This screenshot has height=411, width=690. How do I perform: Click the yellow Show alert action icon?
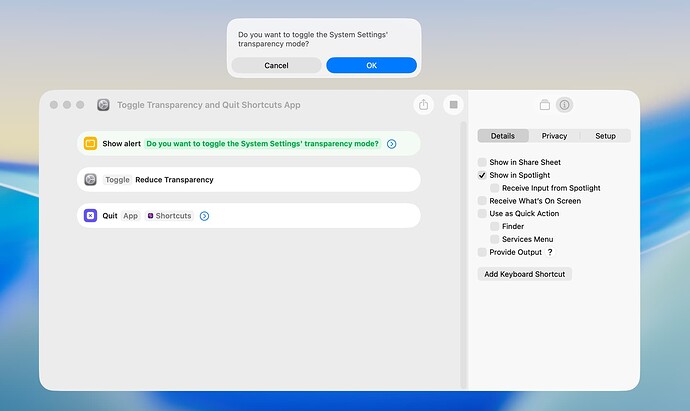[x=90, y=143]
